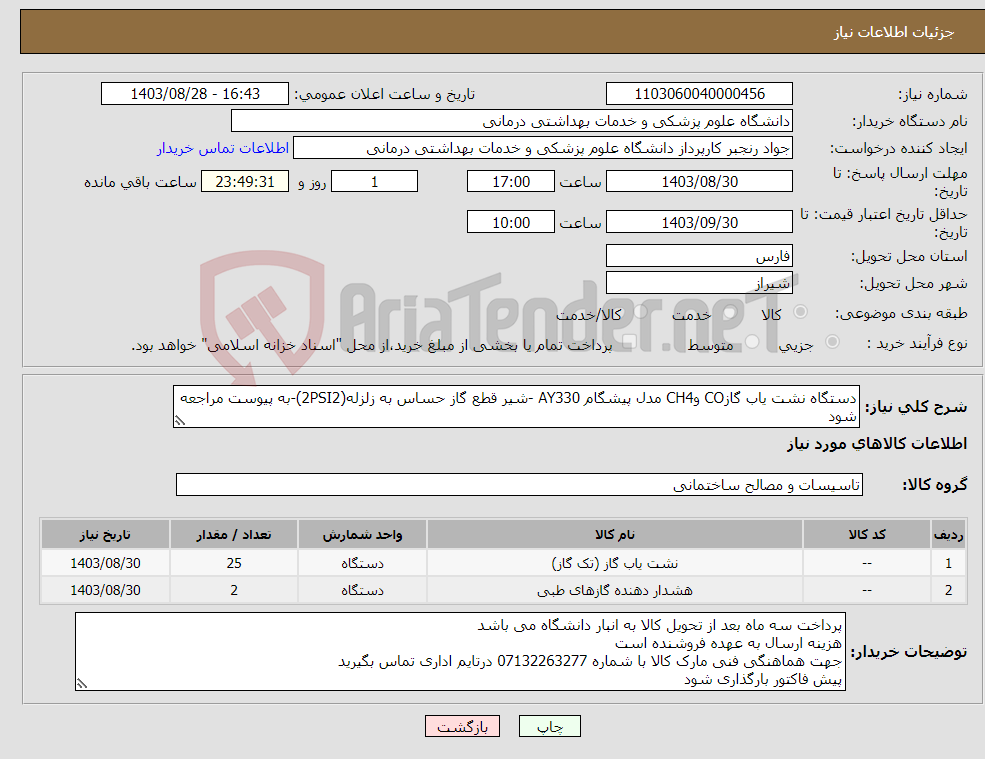Click the province field فارس
Viewport: 985px width, 759px height.
pyautogui.click(x=699, y=256)
